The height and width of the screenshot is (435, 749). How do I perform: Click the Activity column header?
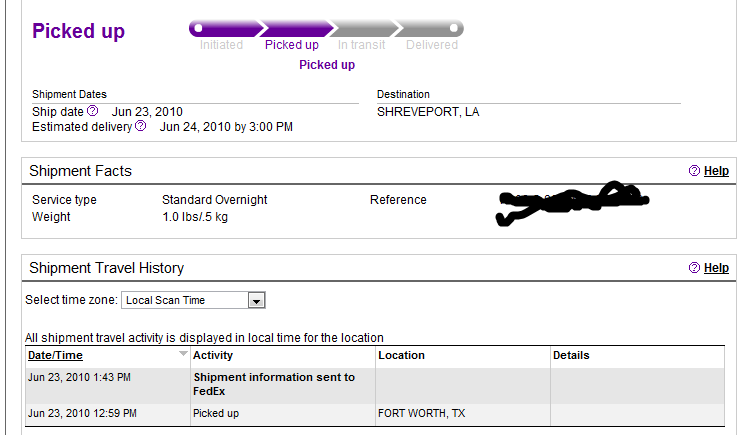tap(213, 355)
